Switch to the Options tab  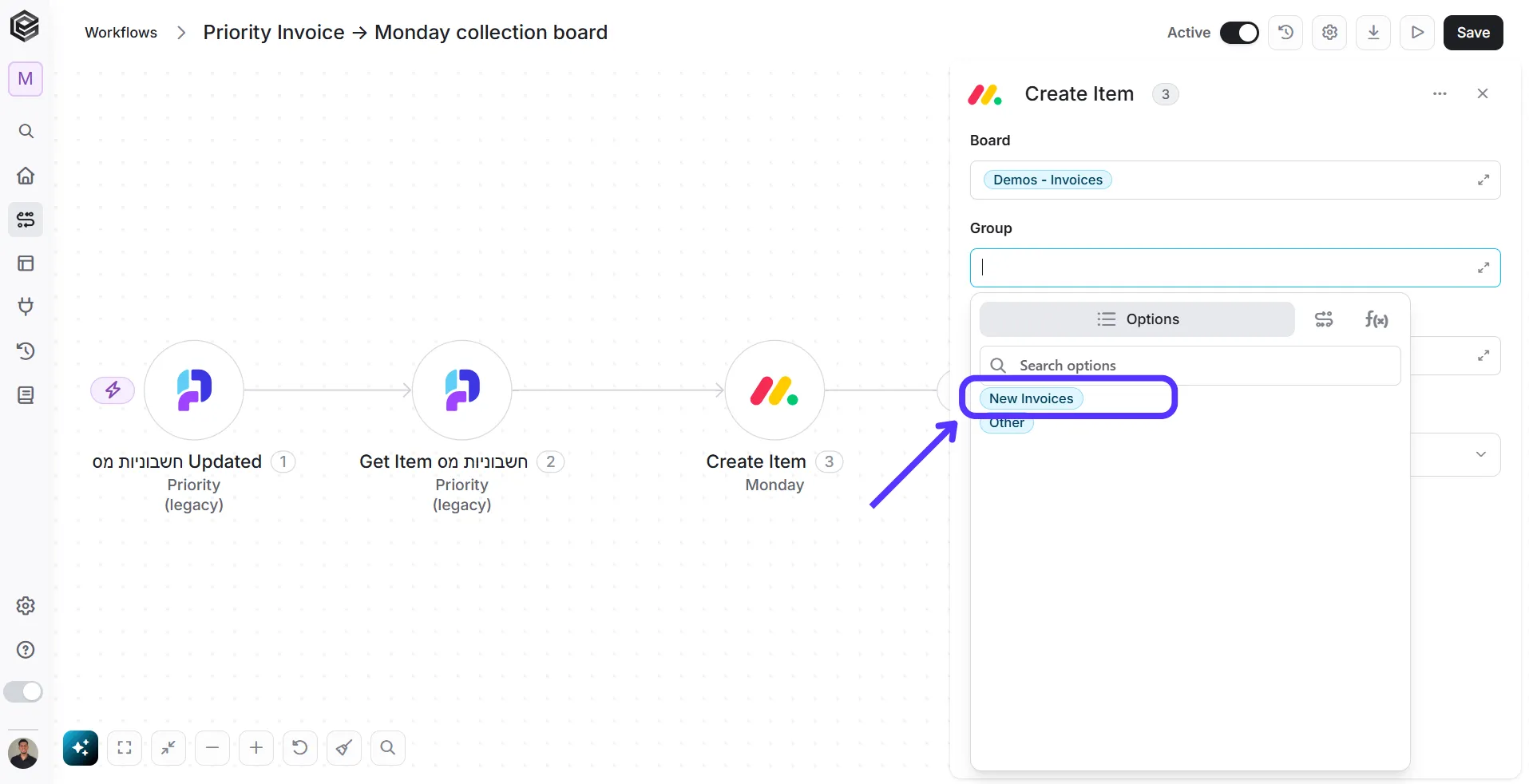tap(1137, 319)
